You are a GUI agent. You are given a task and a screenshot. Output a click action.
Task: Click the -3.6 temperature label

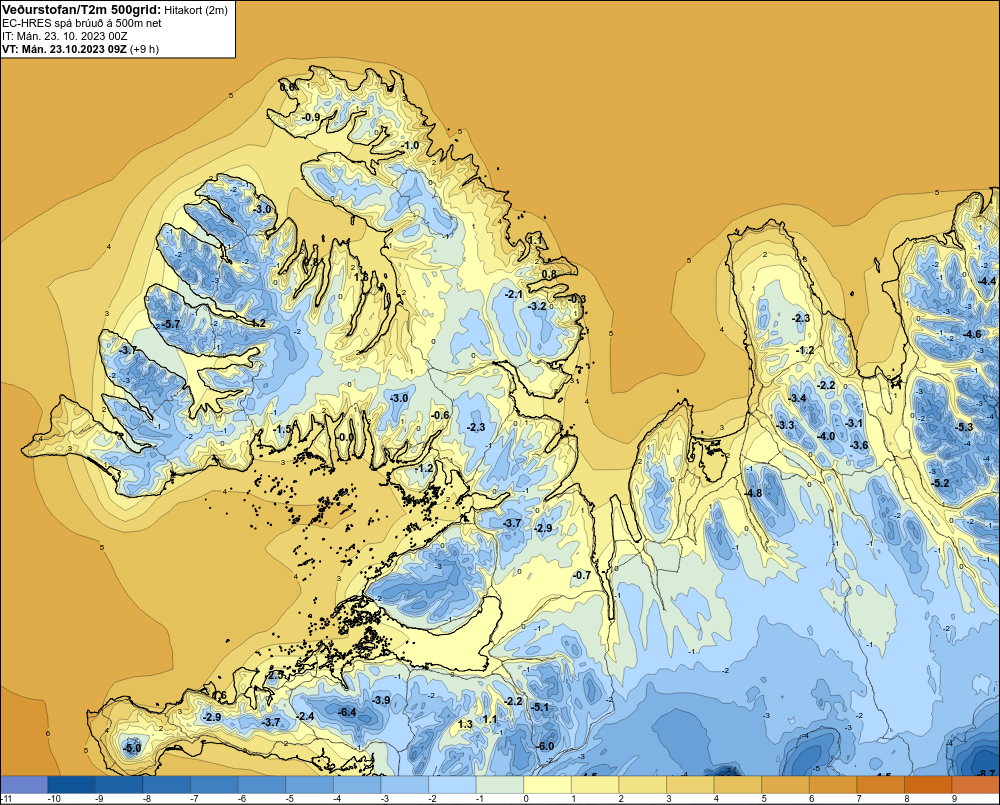coord(860,445)
